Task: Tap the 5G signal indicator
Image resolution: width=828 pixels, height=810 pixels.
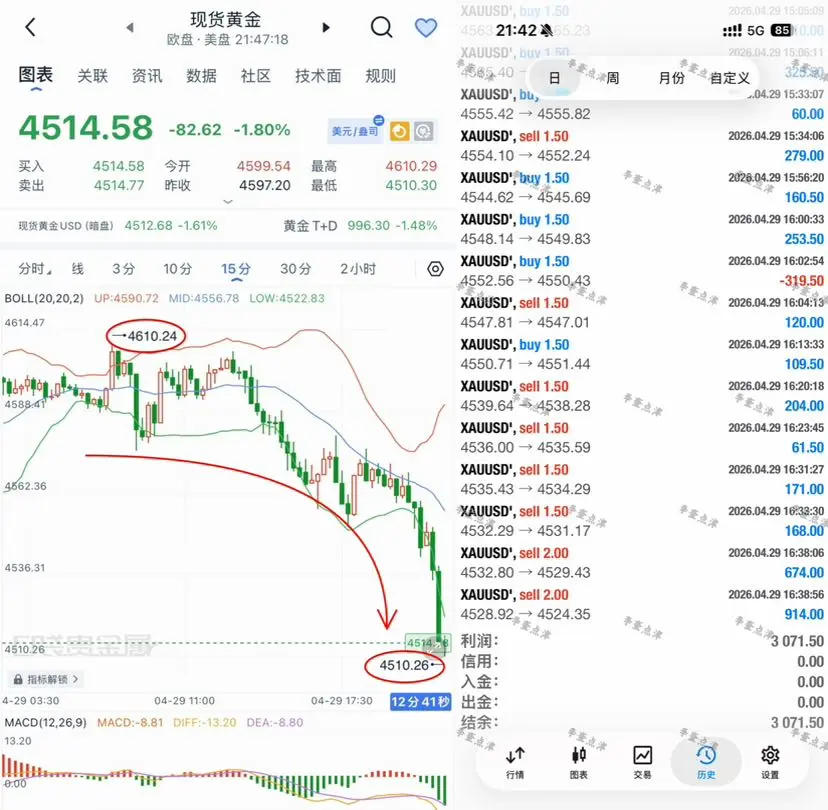Action: coord(756,31)
